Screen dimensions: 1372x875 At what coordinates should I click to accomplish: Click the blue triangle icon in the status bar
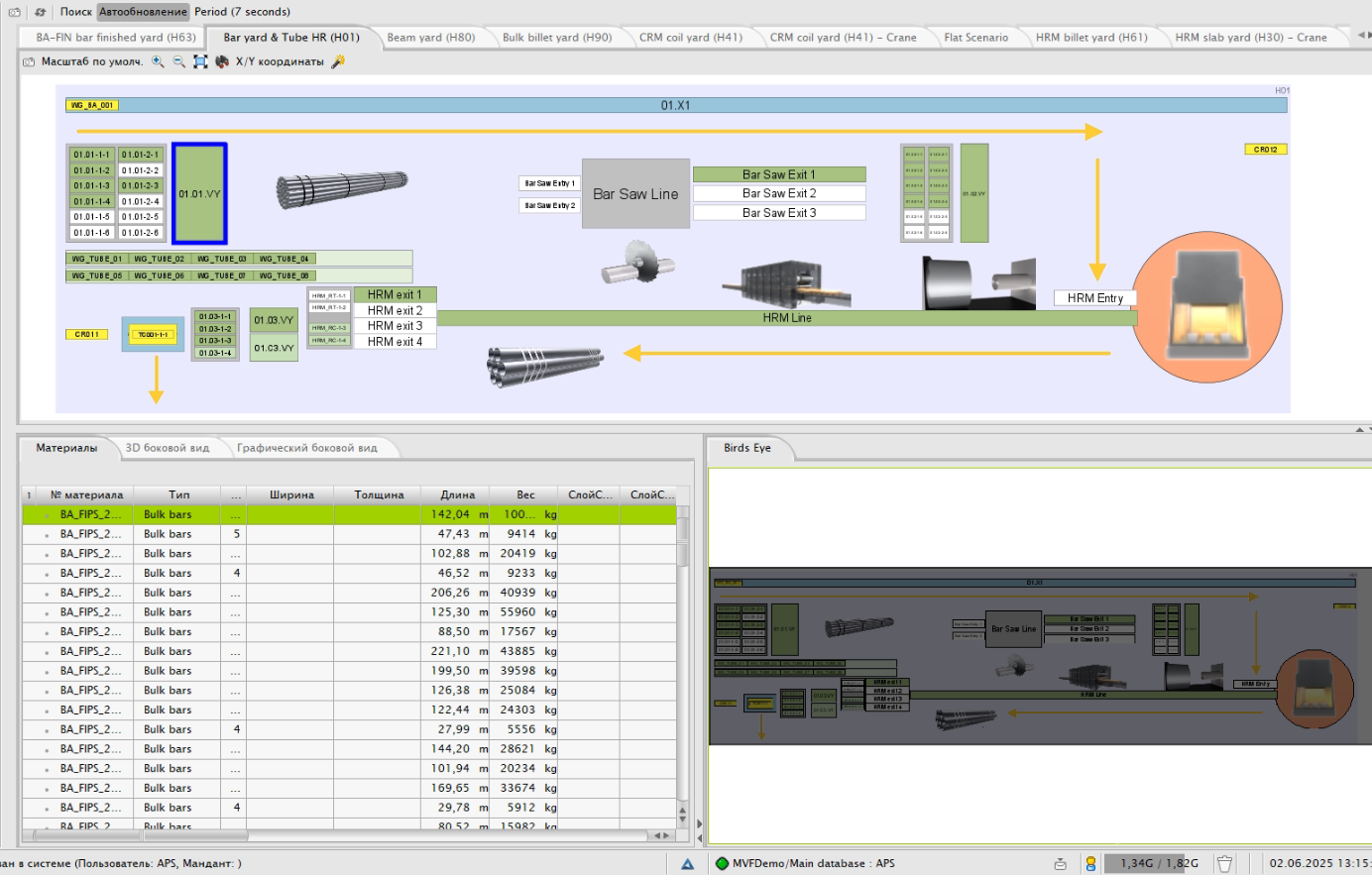[688, 864]
